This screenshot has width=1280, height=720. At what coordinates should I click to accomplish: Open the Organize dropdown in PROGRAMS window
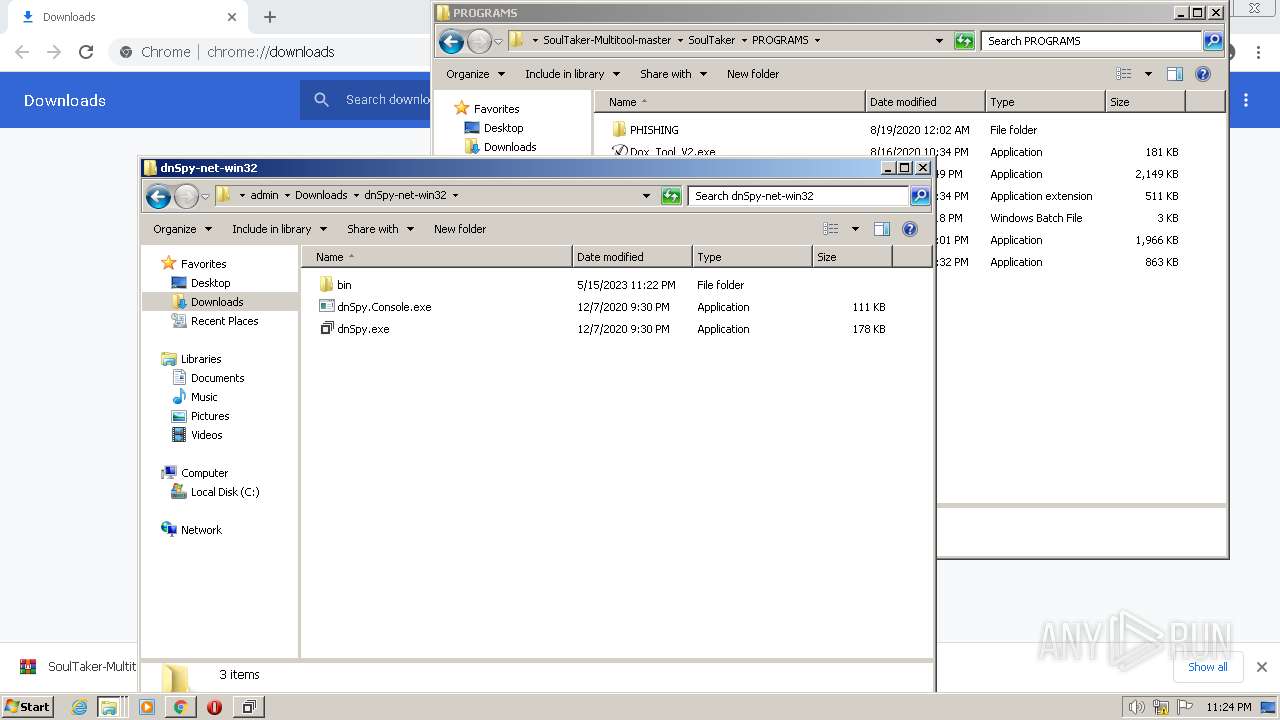pyautogui.click(x=475, y=74)
